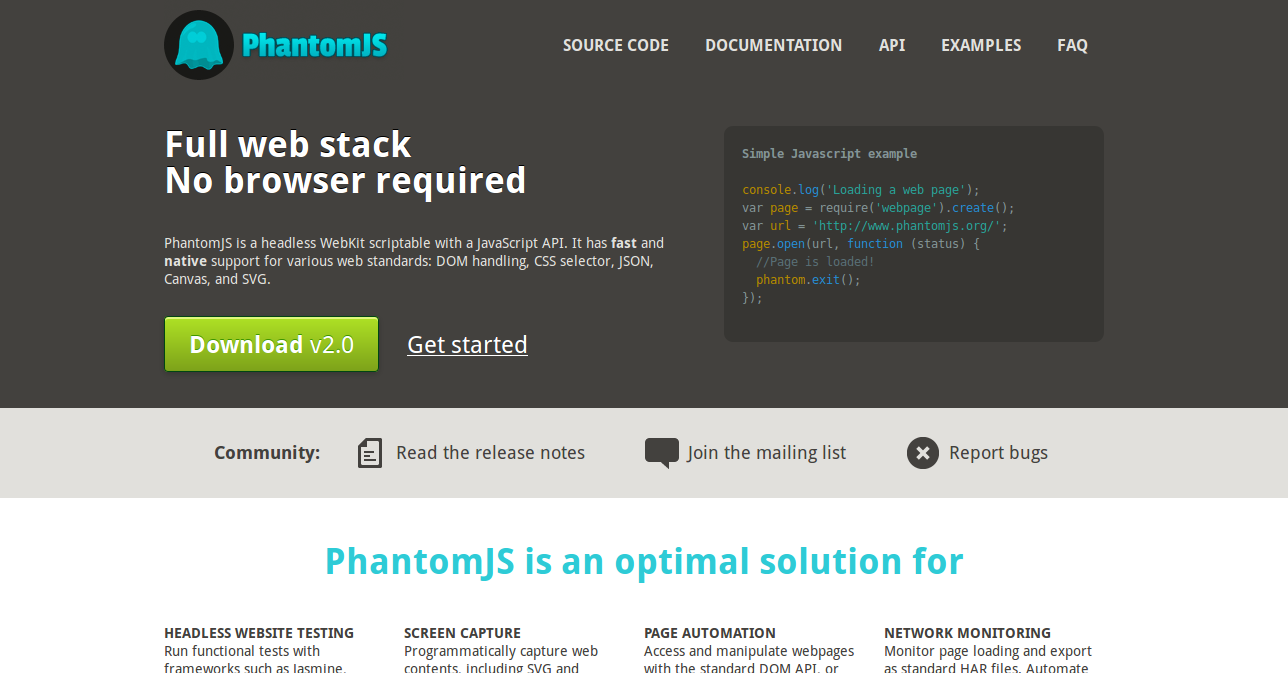Click HEADLESS WEBSITE TESTING heading
Viewport: 1288px width, 673px height.
(x=259, y=633)
